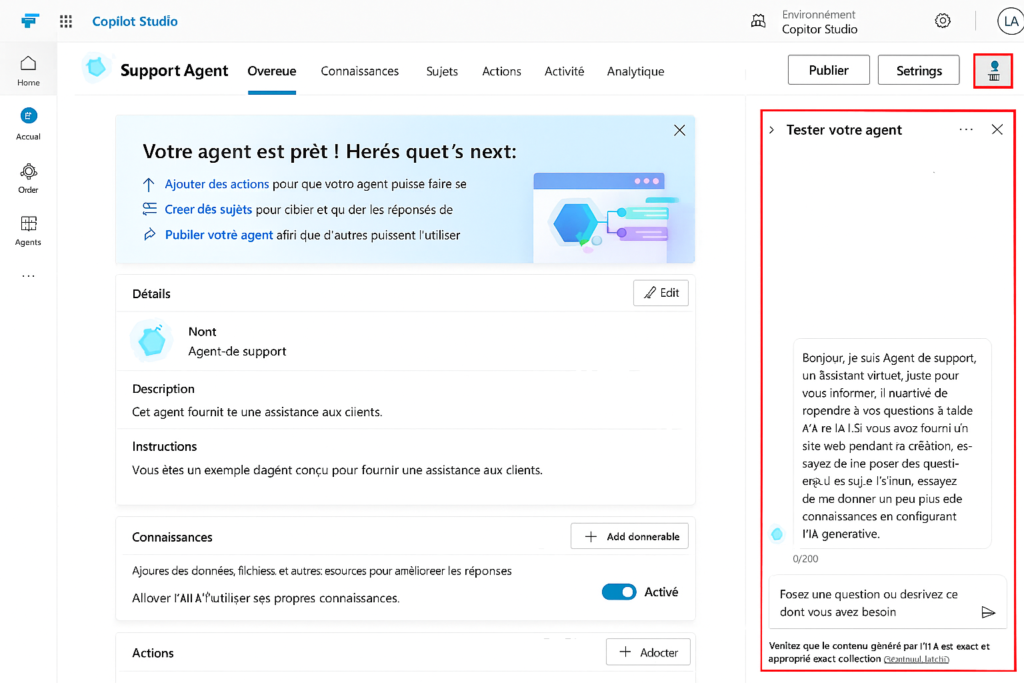Open the LA account avatar
This screenshot has height=683, width=1024.
pos(1009,21)
